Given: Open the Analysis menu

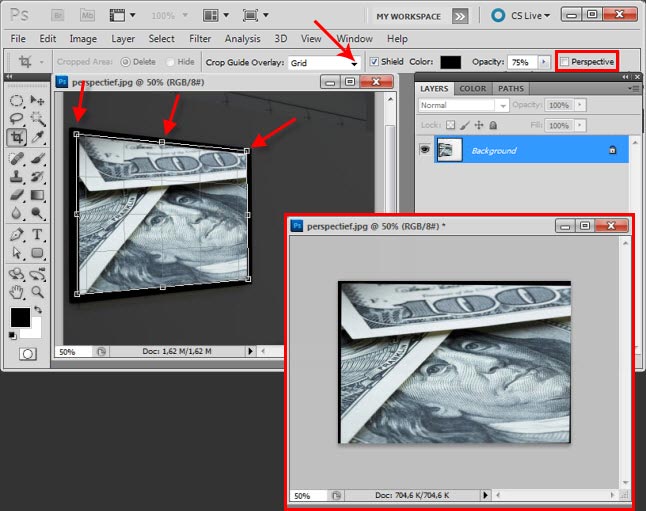Looking at the screenshot, I should coord(242,39).
